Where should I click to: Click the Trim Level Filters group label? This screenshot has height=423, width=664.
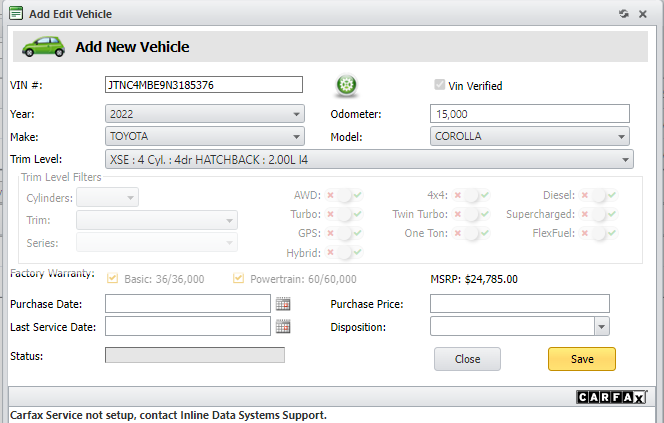tap(61, 177)
